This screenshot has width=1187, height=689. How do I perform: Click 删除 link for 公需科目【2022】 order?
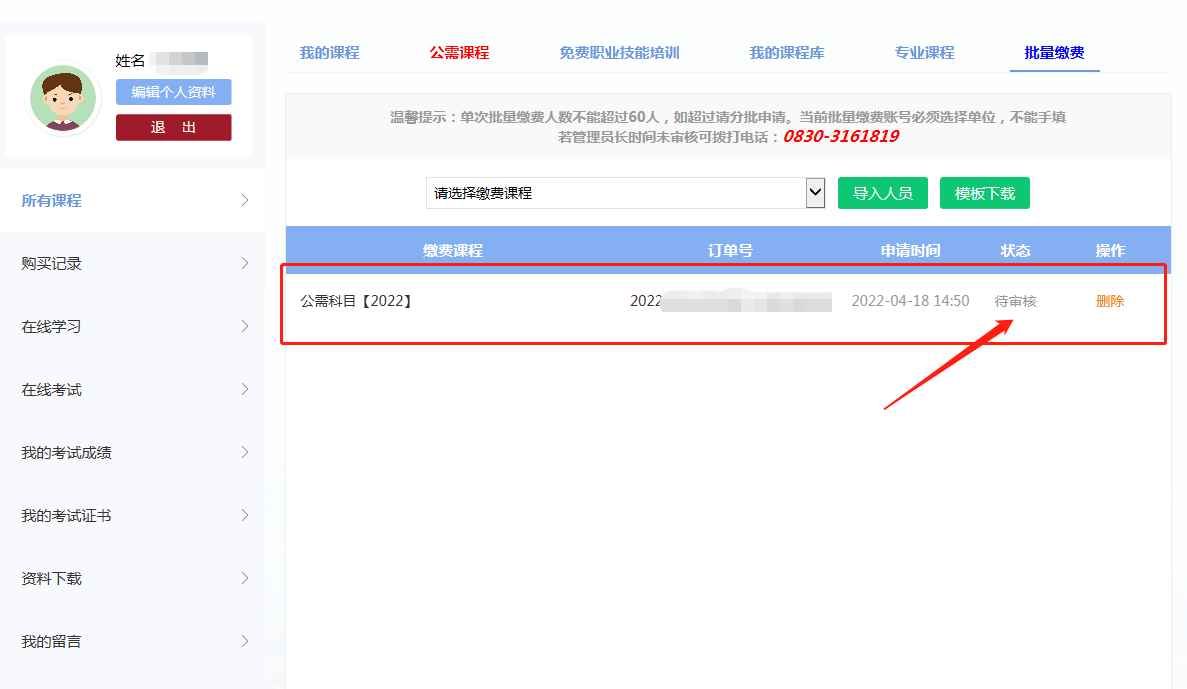[1110, 301]
